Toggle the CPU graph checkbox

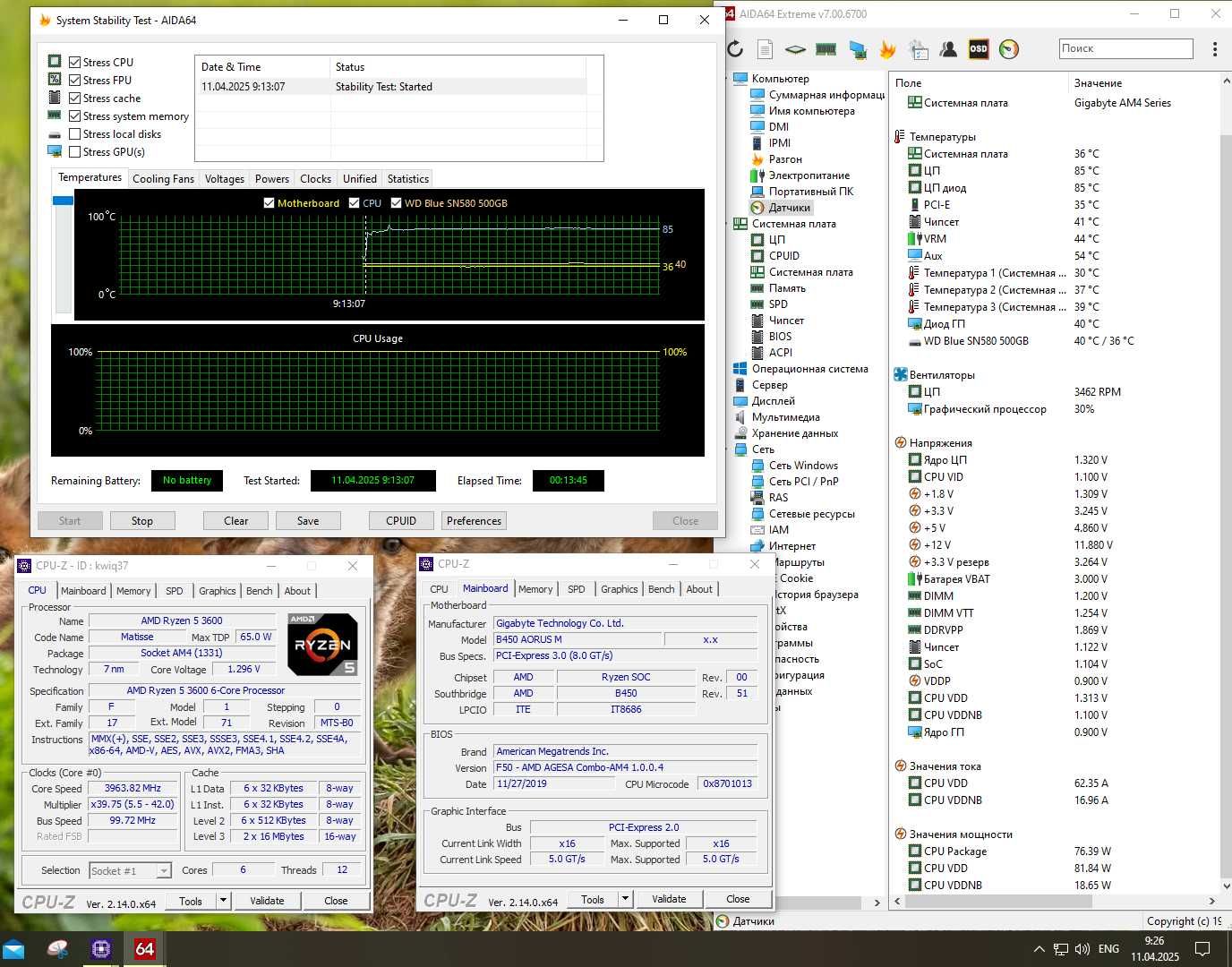point(355,203)
